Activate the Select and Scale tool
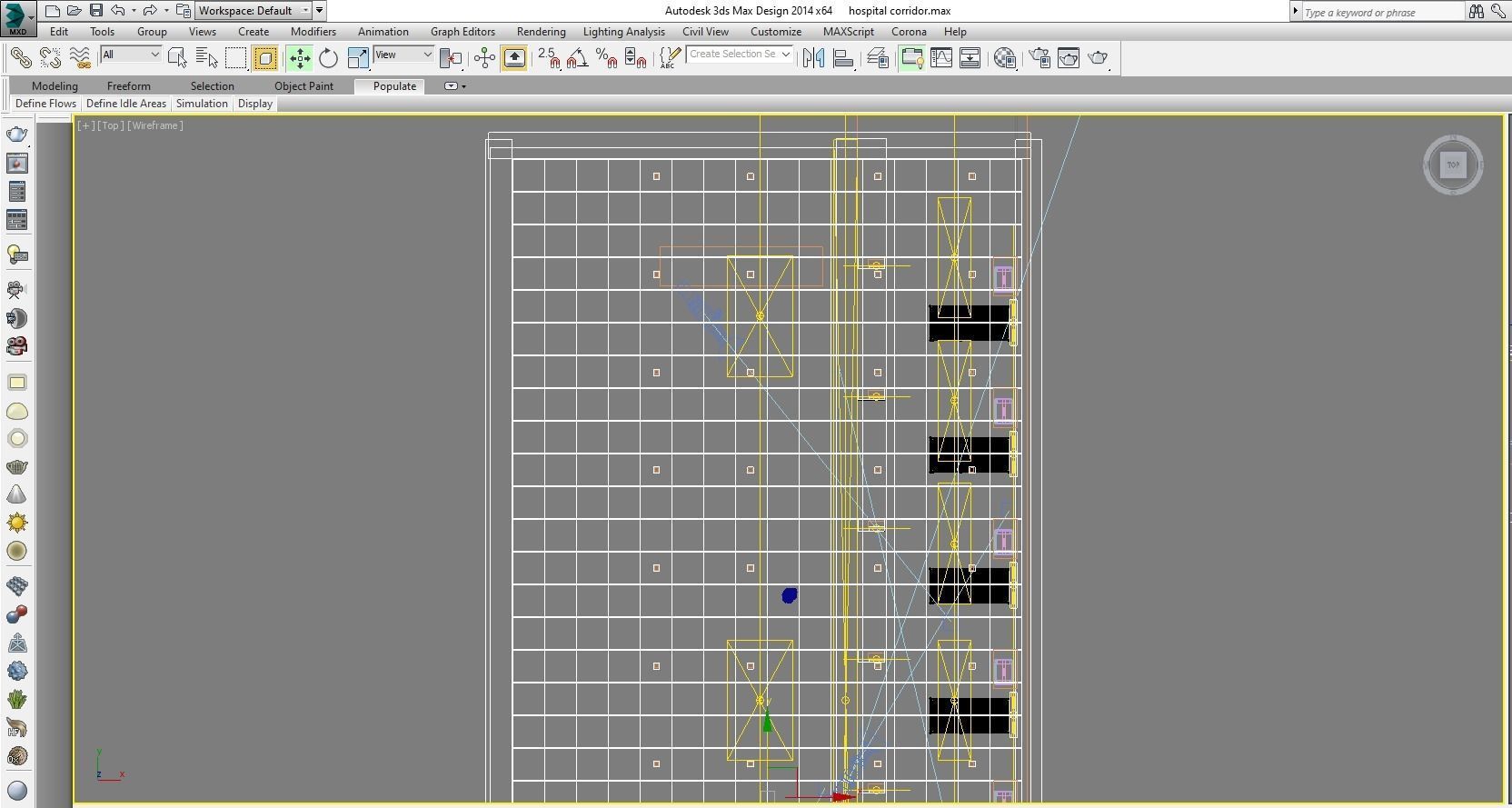Image resolution: width=1512 pixels, height=808 pixels. coord(358,58)
